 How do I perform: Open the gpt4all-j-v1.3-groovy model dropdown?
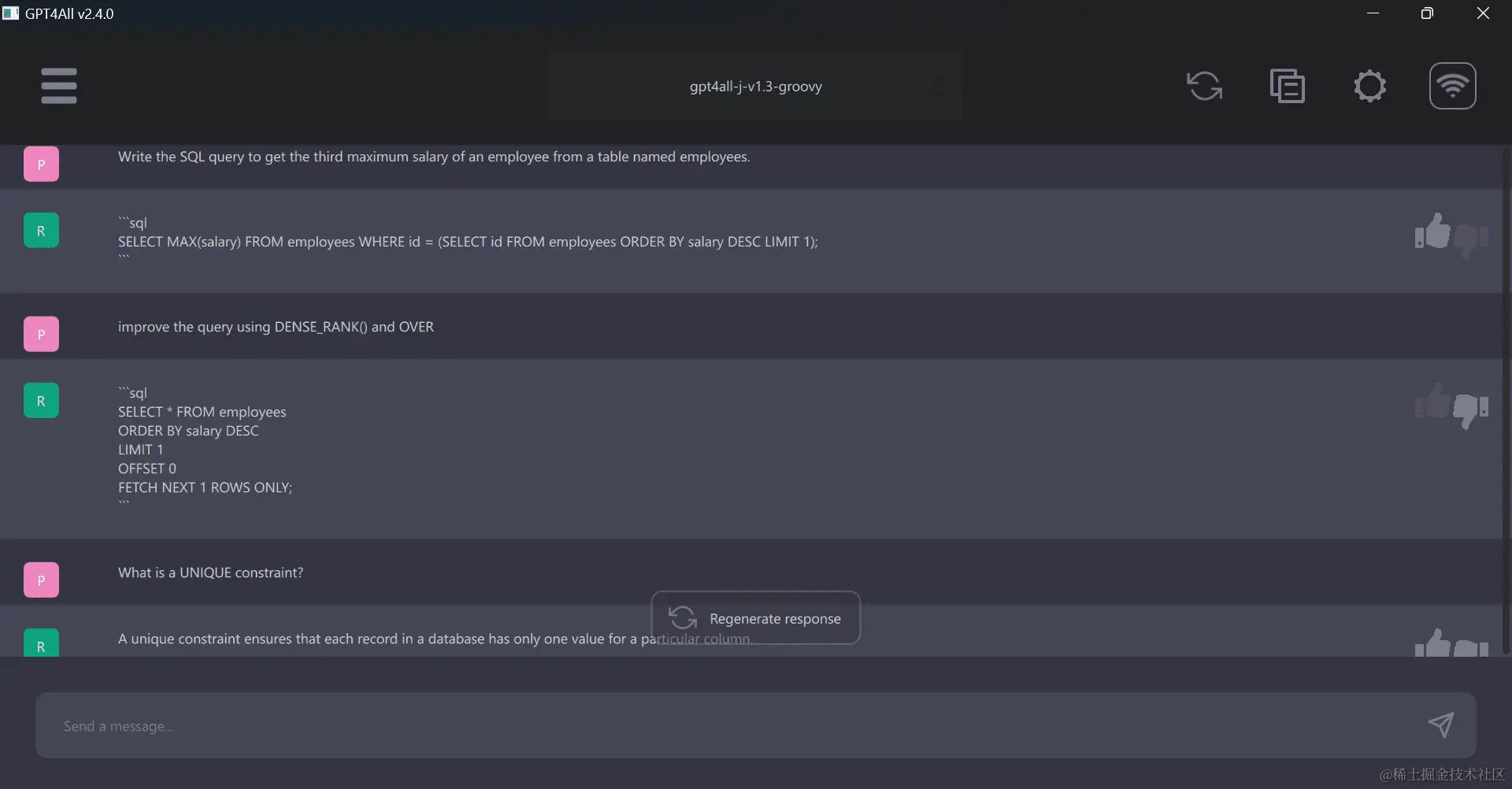point(755,86)
